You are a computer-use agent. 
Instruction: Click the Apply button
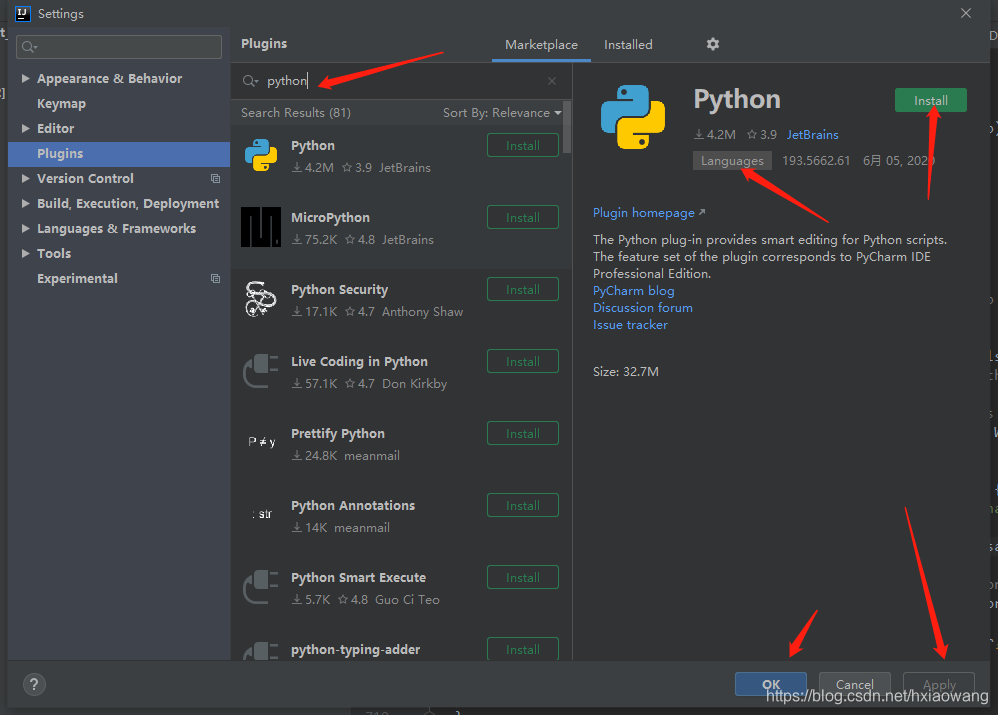(x=939, y=684)
